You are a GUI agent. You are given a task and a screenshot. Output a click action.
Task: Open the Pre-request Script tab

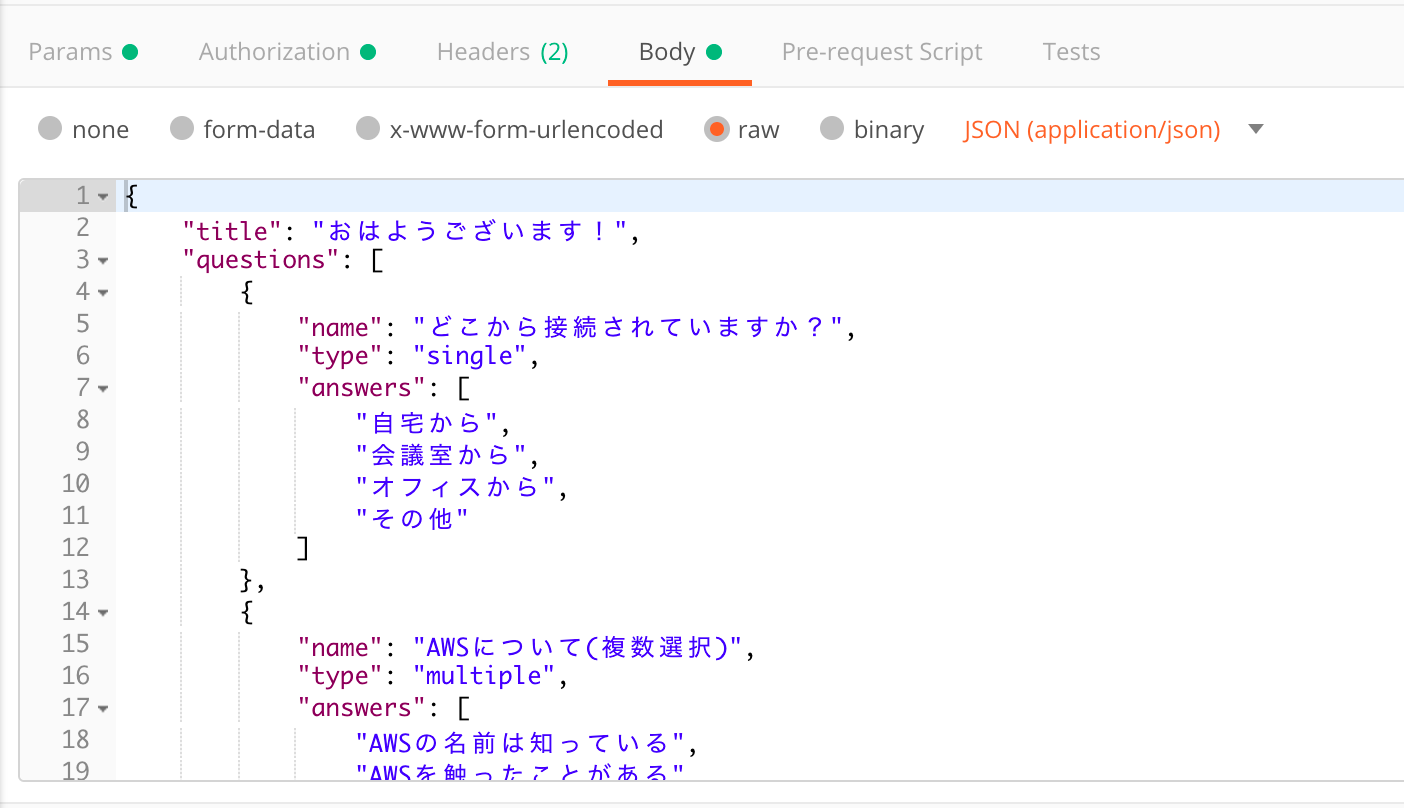pyautogui.click(x=882, y=52)
